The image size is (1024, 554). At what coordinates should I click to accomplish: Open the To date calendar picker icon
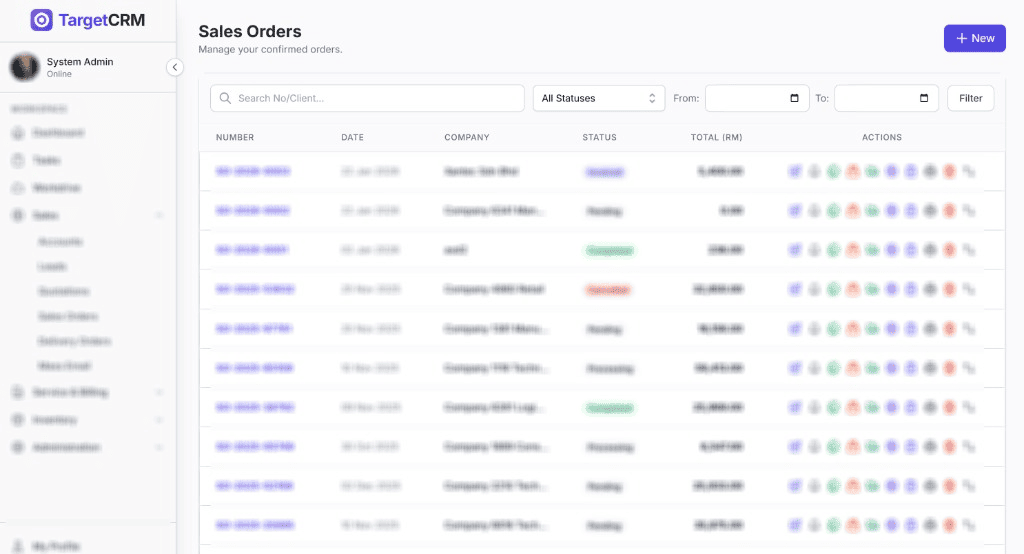(x=923, y=98)
